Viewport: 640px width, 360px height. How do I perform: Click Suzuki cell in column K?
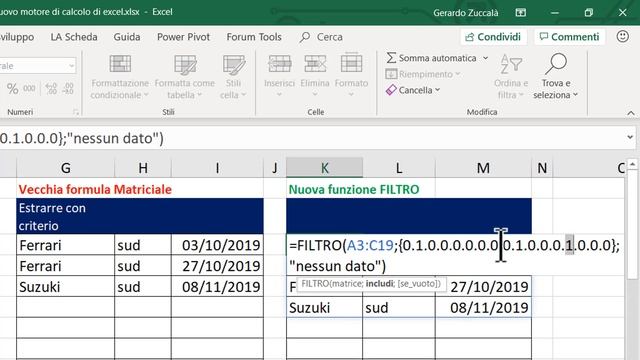324,307
